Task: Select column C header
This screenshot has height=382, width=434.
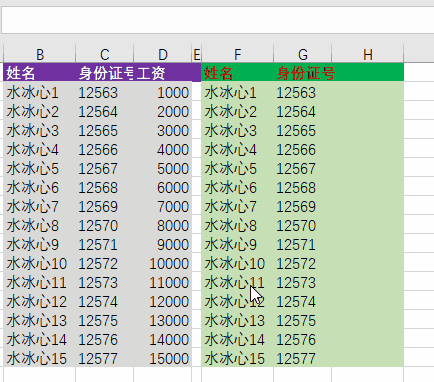Action: coord(105,54)
